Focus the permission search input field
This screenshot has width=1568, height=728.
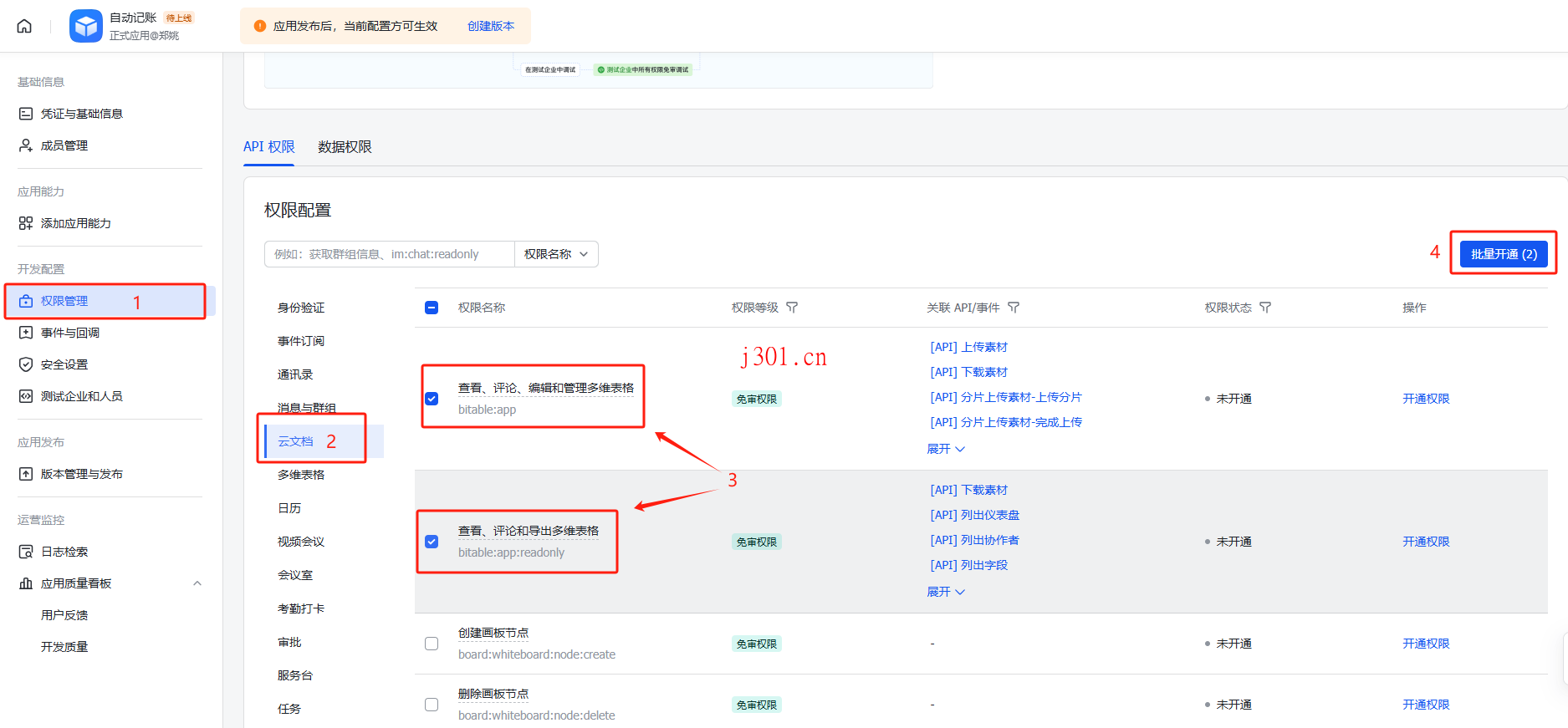[x=390, y=254]
